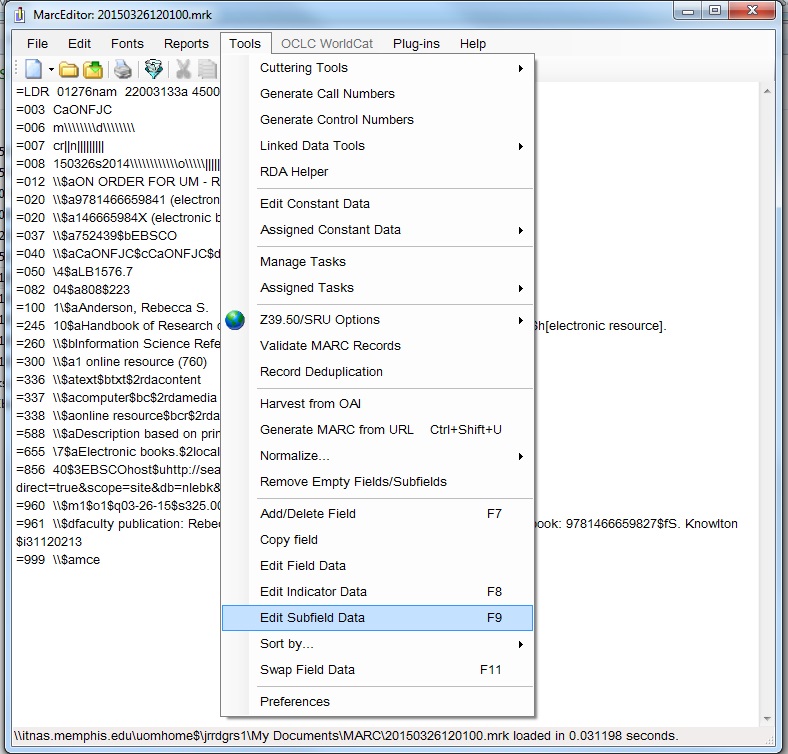Select Remove Empty Fields/Subfields
Image resolution: width=788 pixels, height=754 pixels.
(377, 482)
